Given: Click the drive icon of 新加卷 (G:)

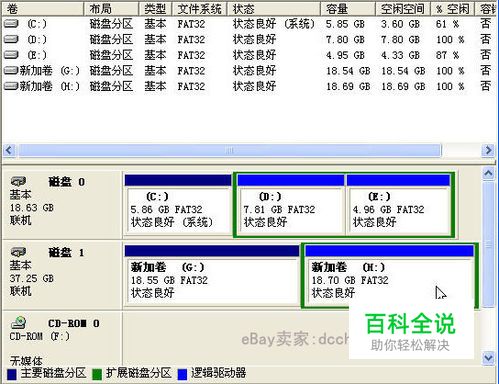Looking at the screenshot, I should (11, 70).
